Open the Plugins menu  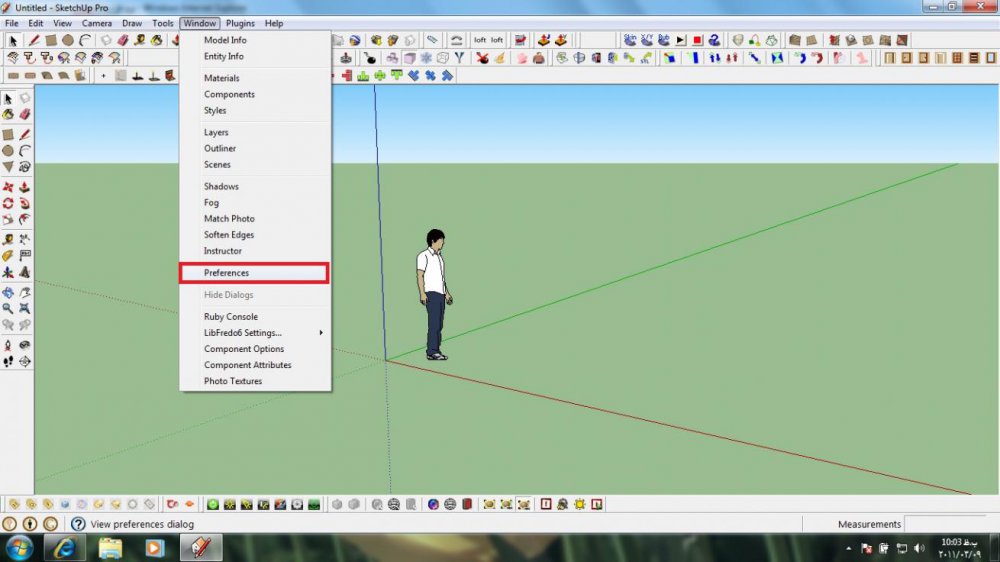(240, 23)
